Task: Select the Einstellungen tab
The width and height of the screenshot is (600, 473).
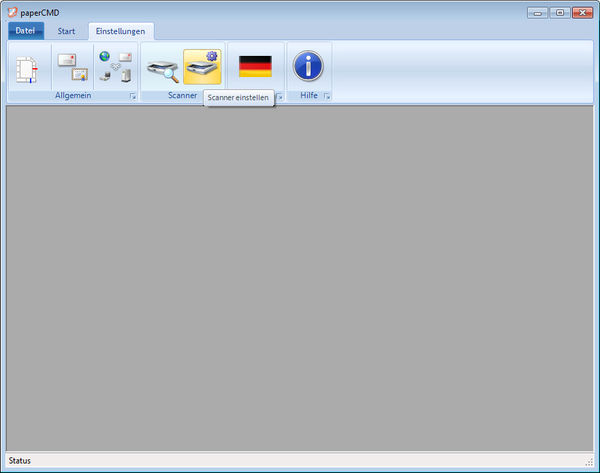Action: [x=121, y=31]
